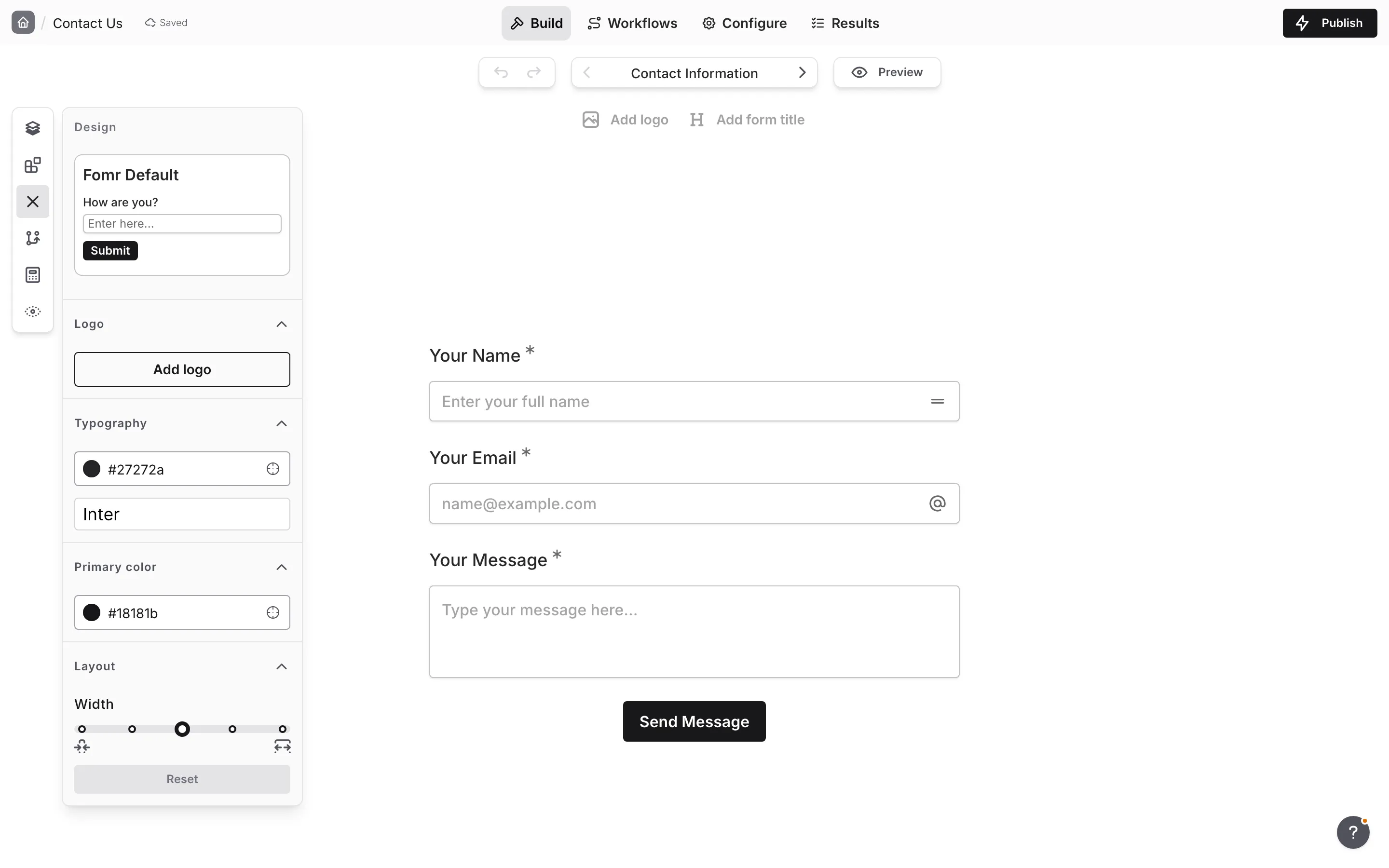Open the help question mark button
The image size is (1389, 868).
[x=1353, y=832]
